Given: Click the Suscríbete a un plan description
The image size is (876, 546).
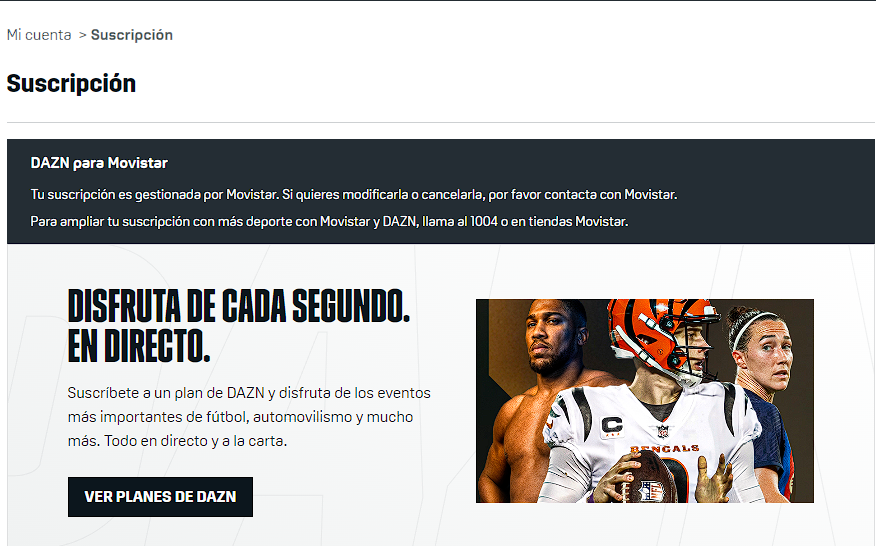Looking at the screenshot, I should point(249,417).
